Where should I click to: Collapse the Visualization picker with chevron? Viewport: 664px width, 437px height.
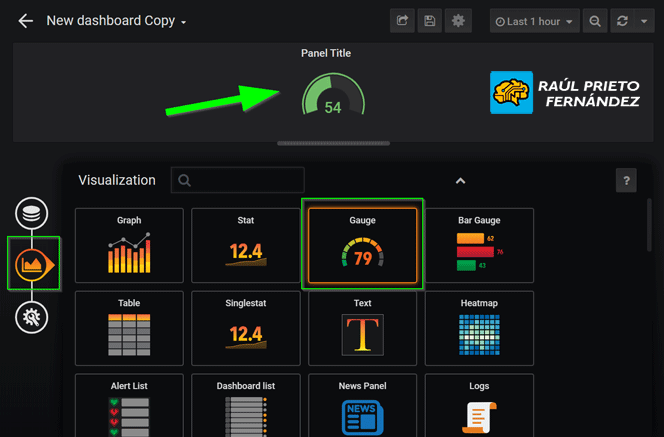coord(460,181)
